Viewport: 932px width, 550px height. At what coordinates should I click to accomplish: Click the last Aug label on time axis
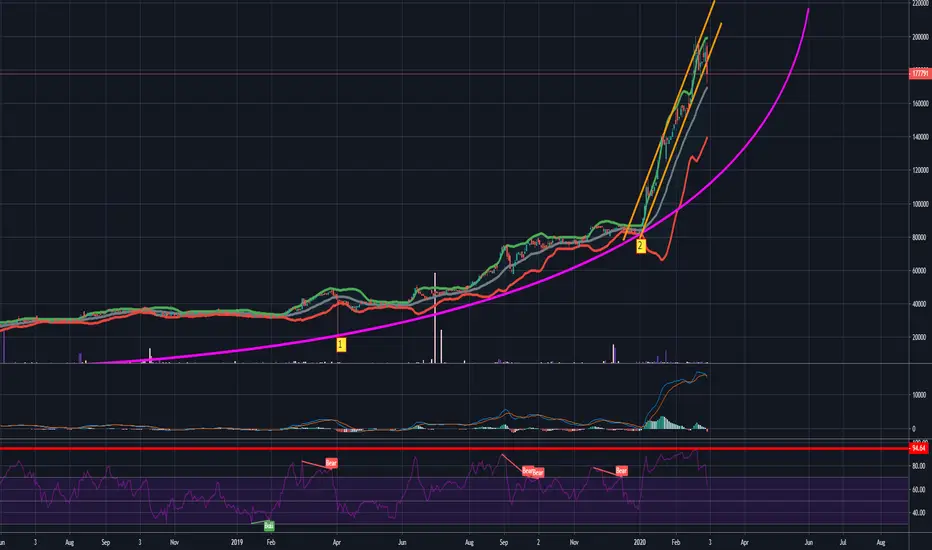[881, 542]
